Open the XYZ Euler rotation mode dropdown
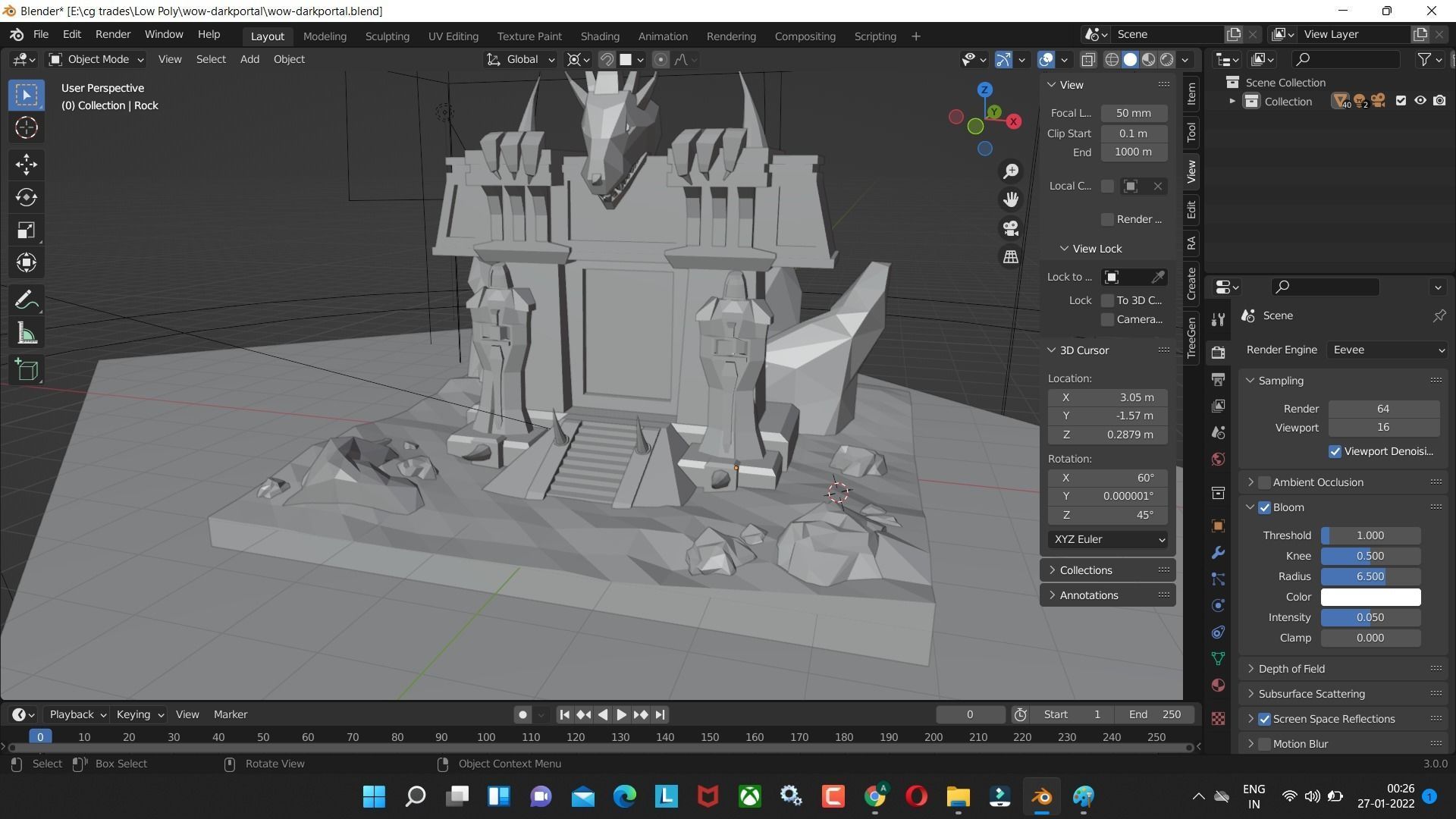Screen dimensions: 1456x819 click(1106, 539)
